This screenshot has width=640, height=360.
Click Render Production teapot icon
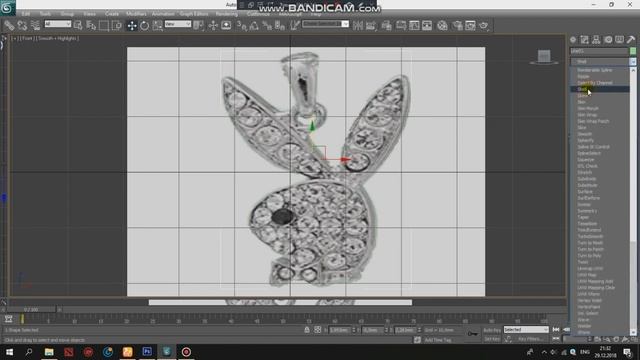coord(484,25)
